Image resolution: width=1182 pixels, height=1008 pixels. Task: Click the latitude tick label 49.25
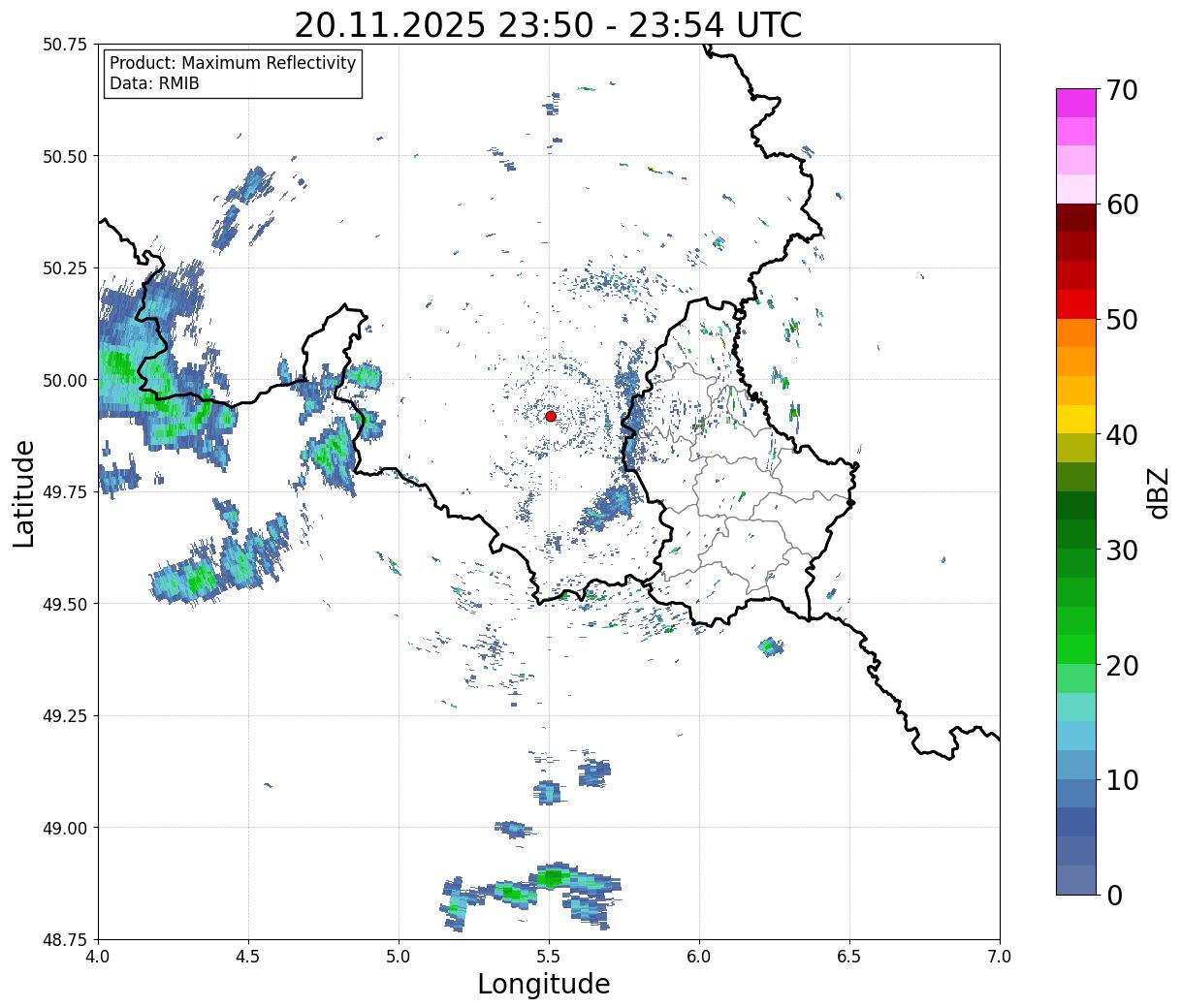[65, 716]
